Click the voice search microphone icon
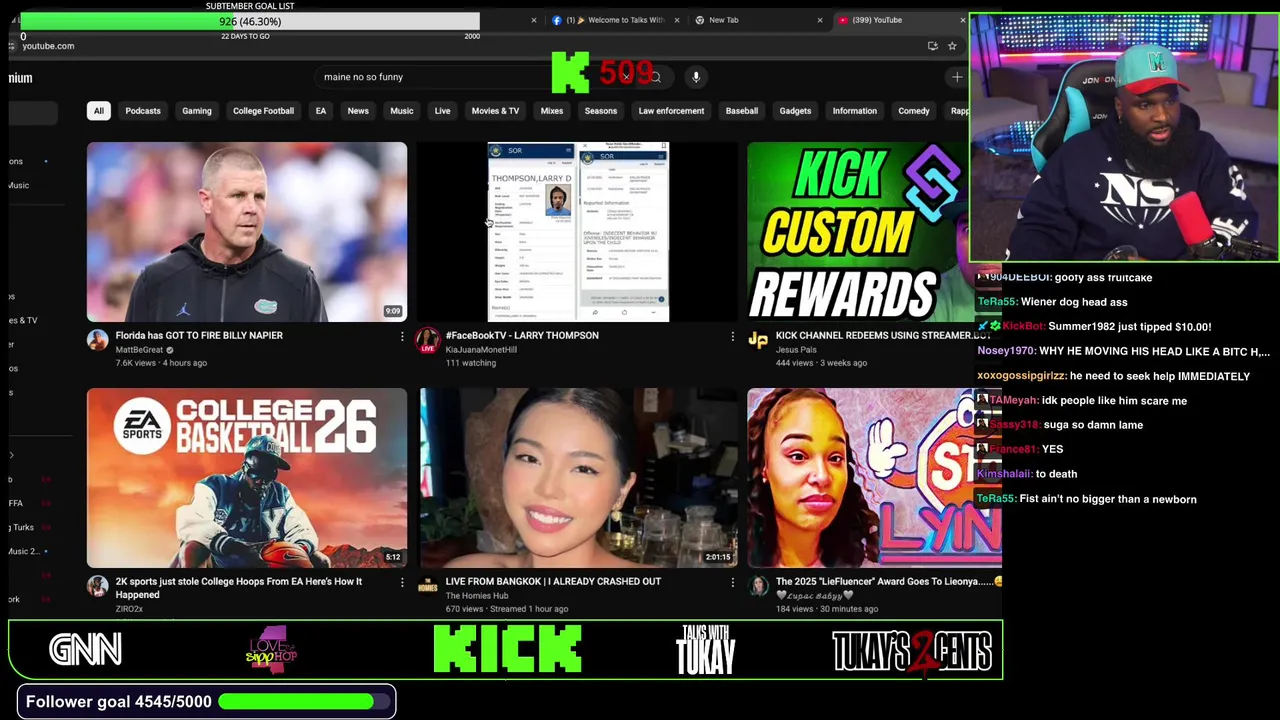The width and height of the screenshot is (1280, 720). click(696, 77)
